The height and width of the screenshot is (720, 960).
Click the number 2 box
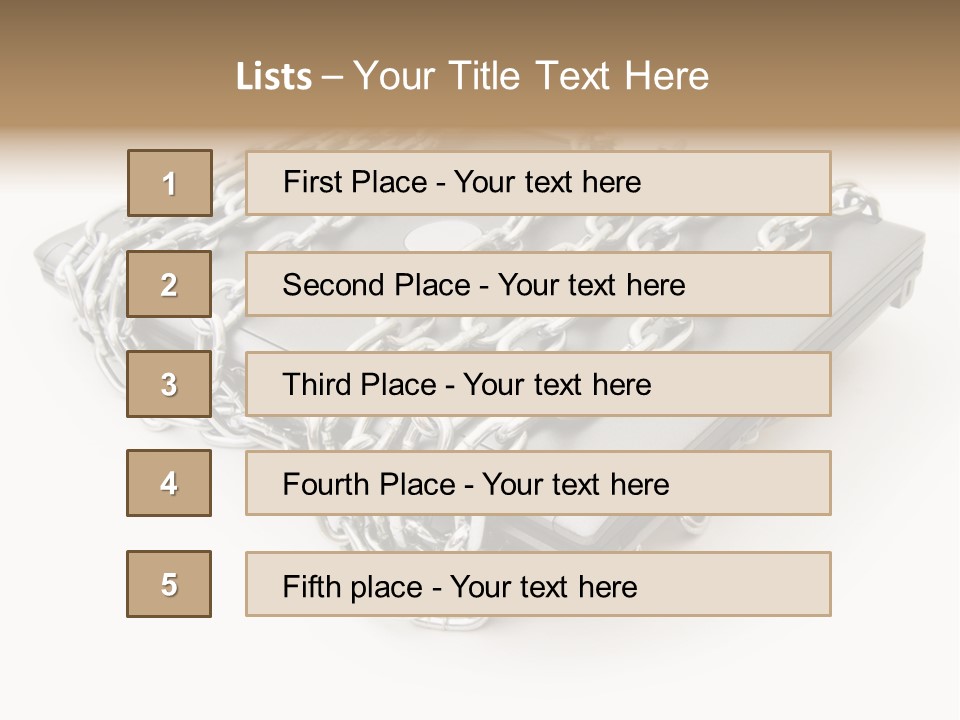point(170,284)
